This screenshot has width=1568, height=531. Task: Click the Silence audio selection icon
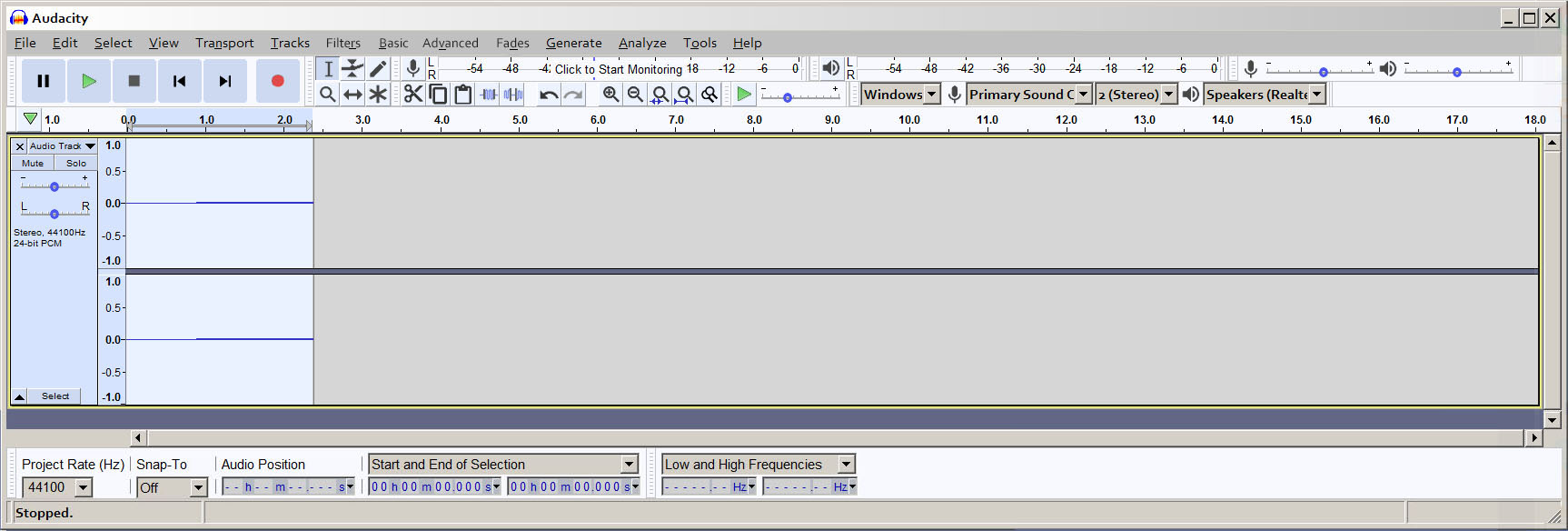click(513, 94)
